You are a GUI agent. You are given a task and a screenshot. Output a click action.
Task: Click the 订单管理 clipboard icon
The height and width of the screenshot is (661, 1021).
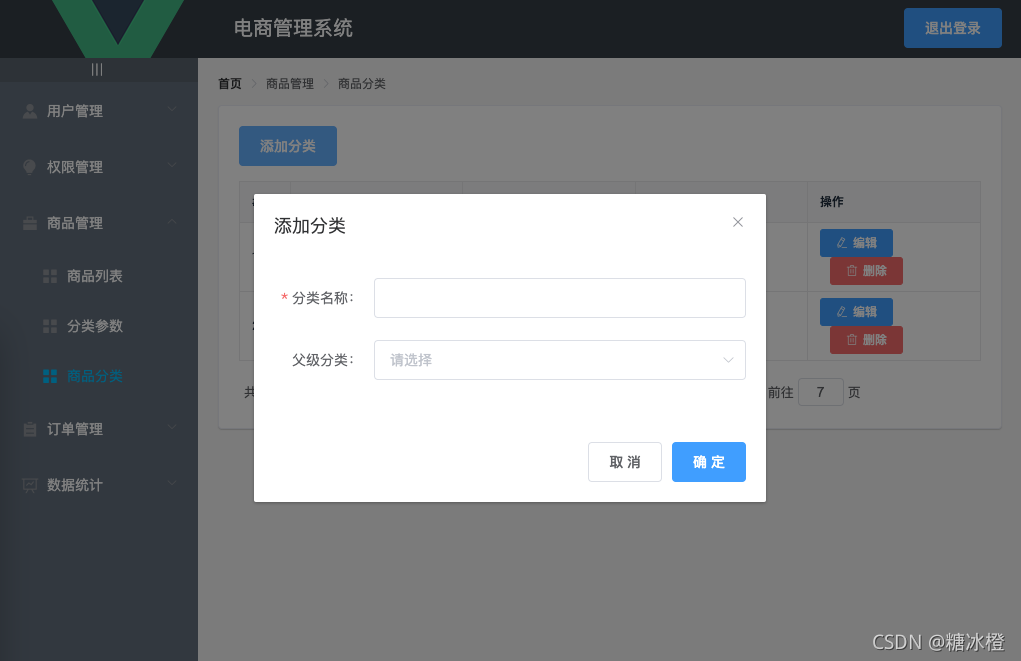click(29, 429)
